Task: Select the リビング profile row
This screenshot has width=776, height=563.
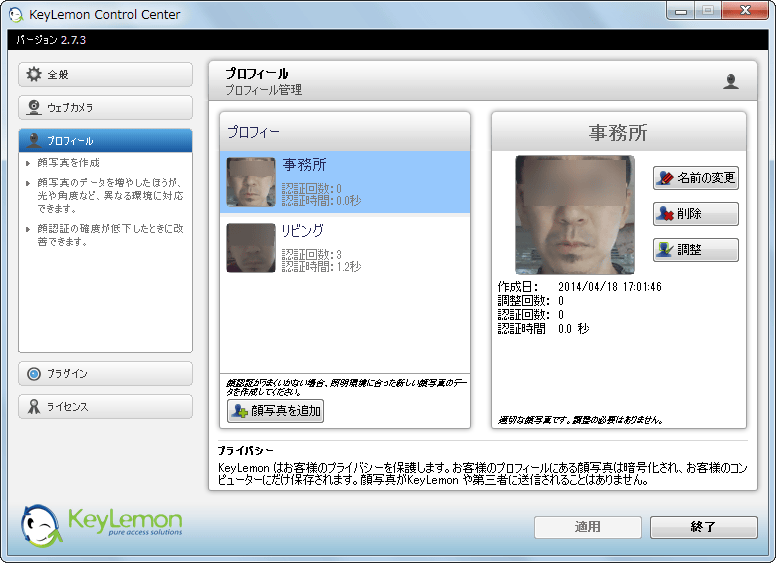Action: (x=345, y=248)
